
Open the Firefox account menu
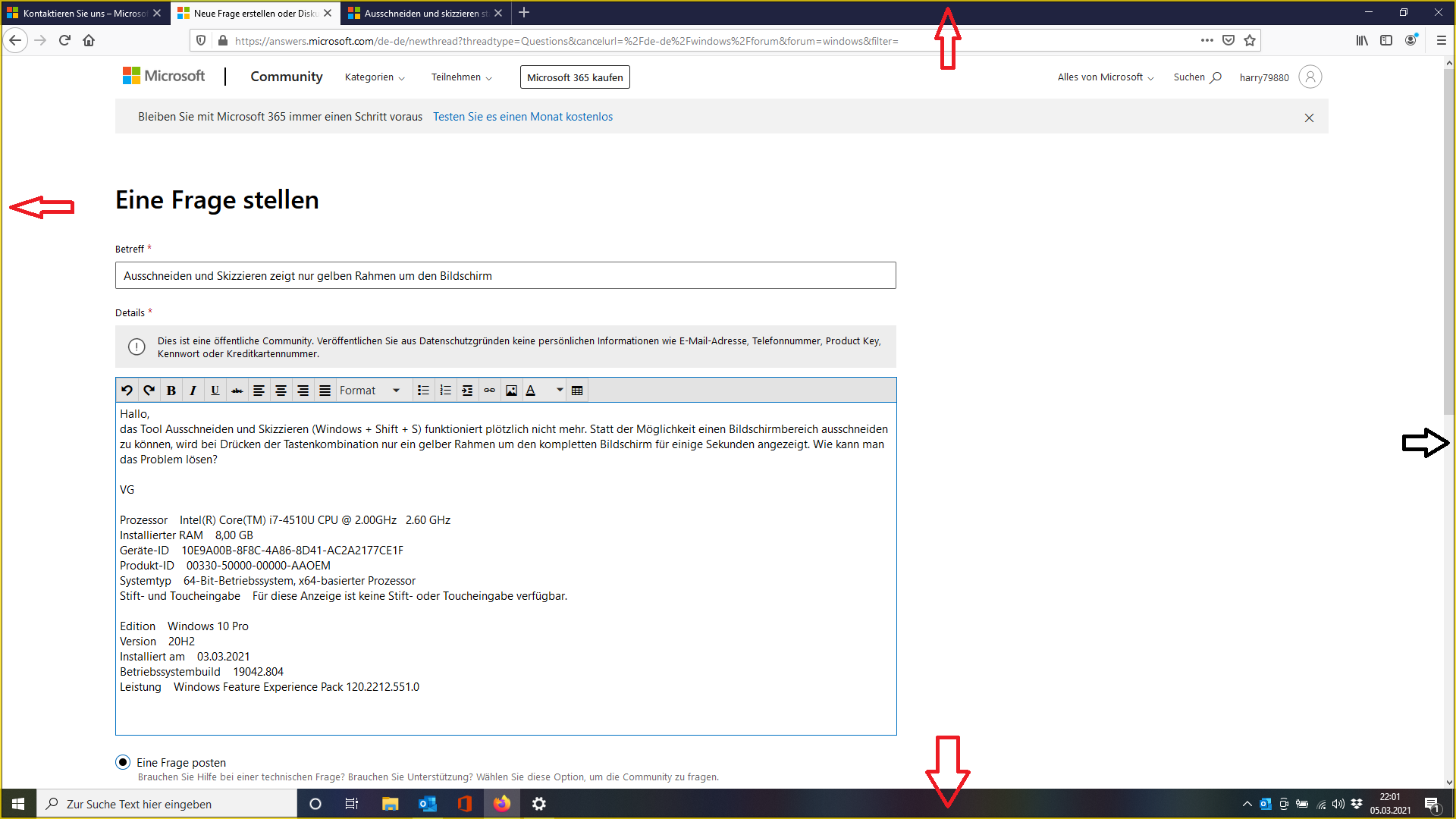1410,40
